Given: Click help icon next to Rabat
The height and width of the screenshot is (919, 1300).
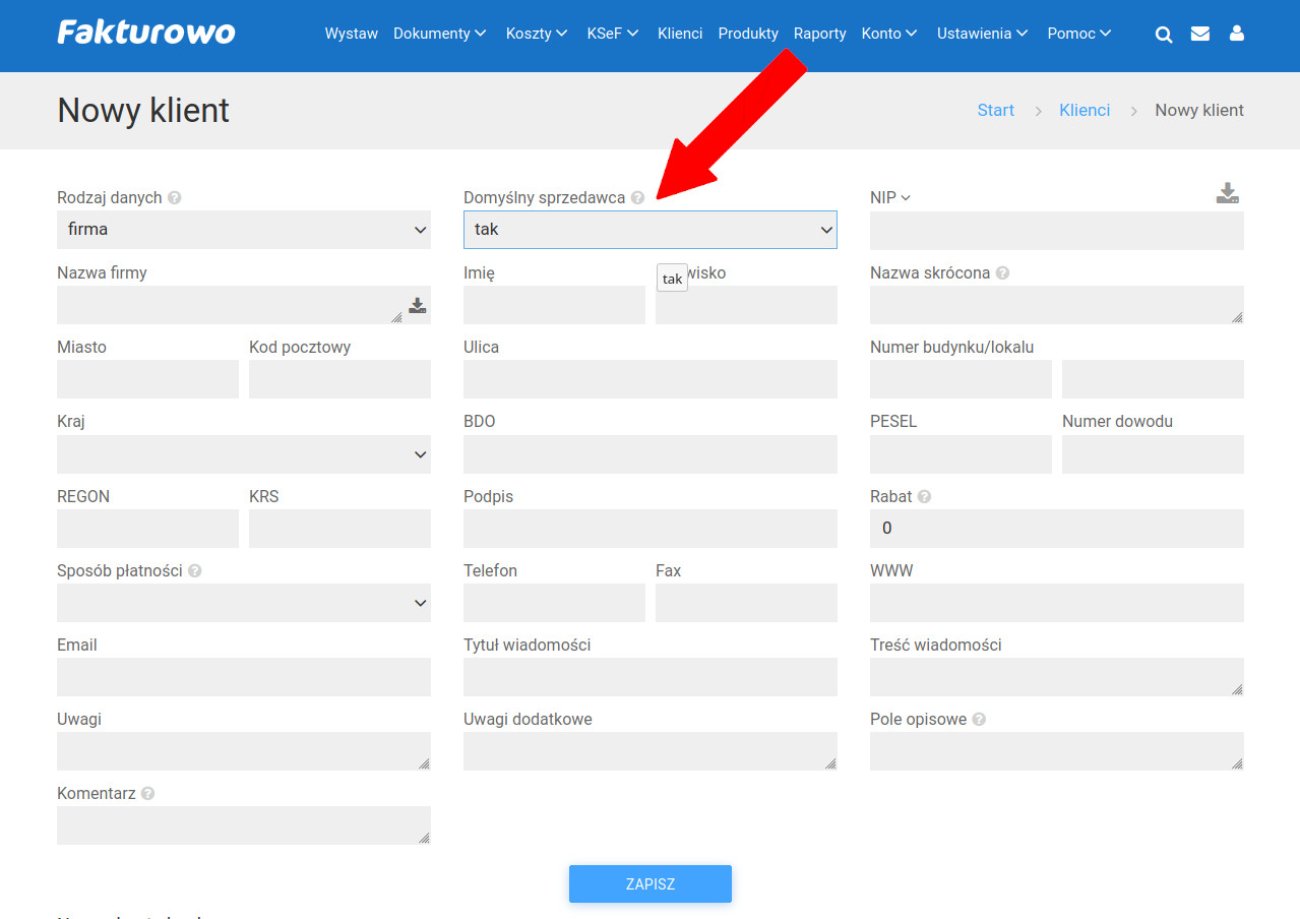Looking at the screenshot, I should pyautogui.click(x=924, y=497).
